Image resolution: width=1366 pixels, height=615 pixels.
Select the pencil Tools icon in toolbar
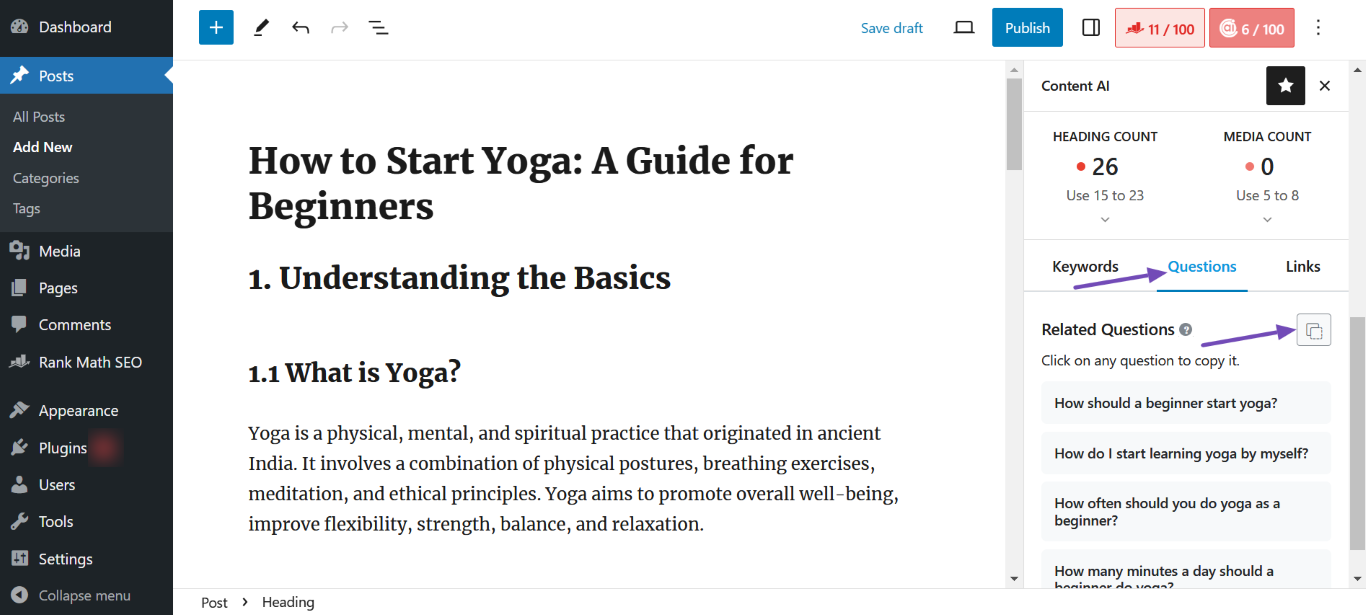click(x=261, y=28)
